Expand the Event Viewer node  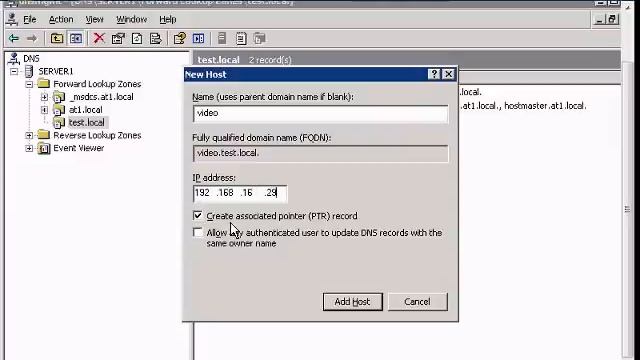[29, 148]
